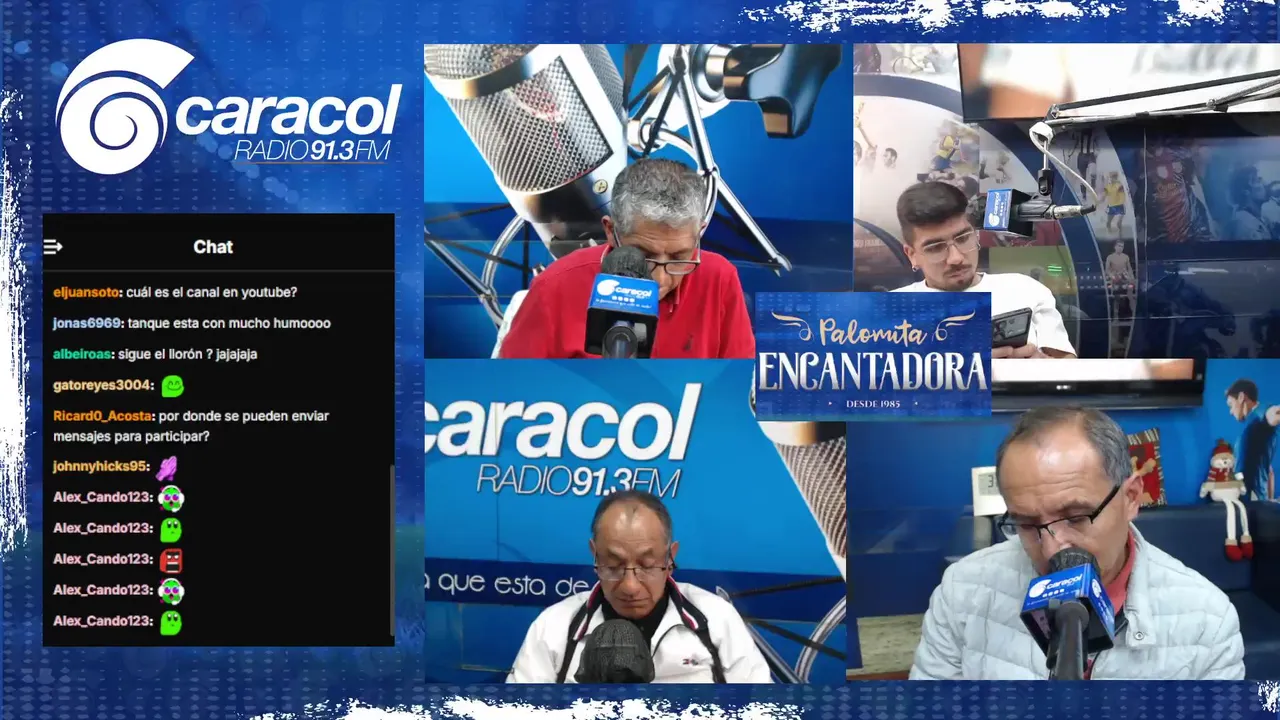
Task: Click the red emote in Alex_Cando123's message
Action: [171, 560]
